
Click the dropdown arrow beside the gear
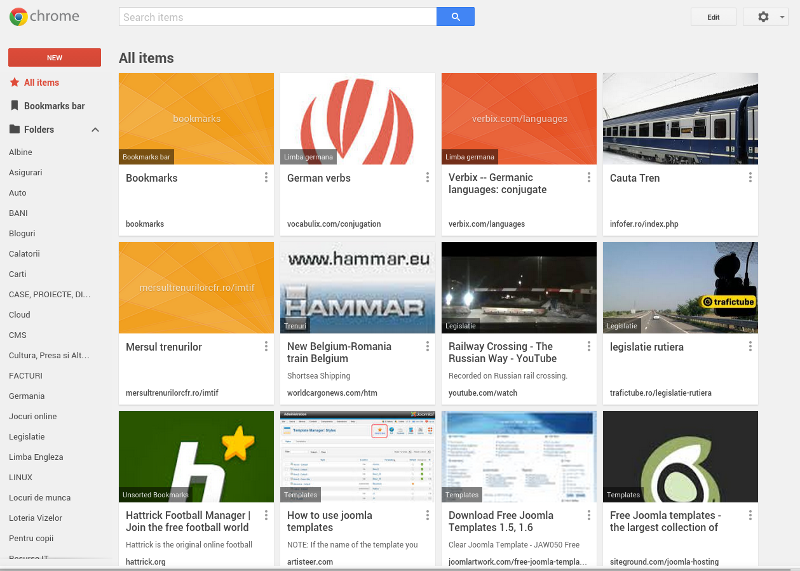tap(782, 17)
